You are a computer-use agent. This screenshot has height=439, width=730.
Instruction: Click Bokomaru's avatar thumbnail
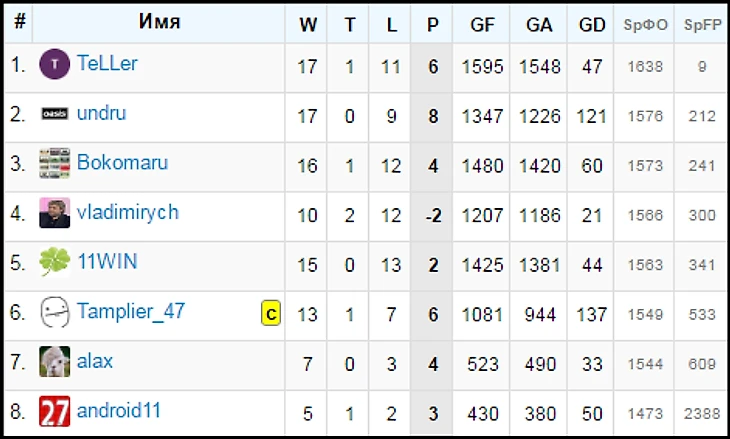54,164
